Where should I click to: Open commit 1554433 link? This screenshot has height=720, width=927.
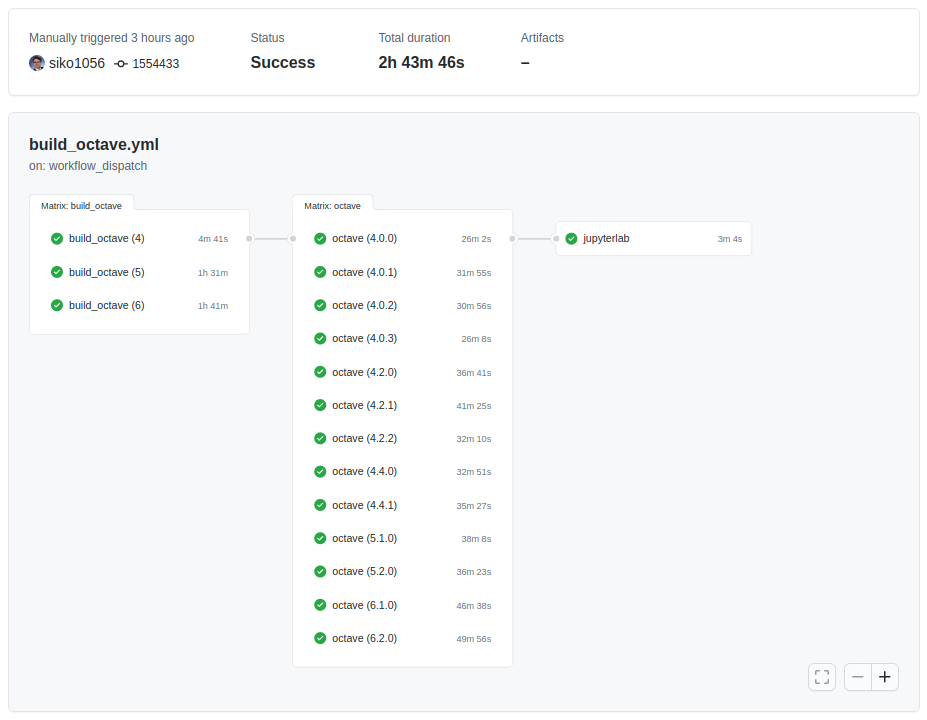pyautogui.click(x=155, y=64)
